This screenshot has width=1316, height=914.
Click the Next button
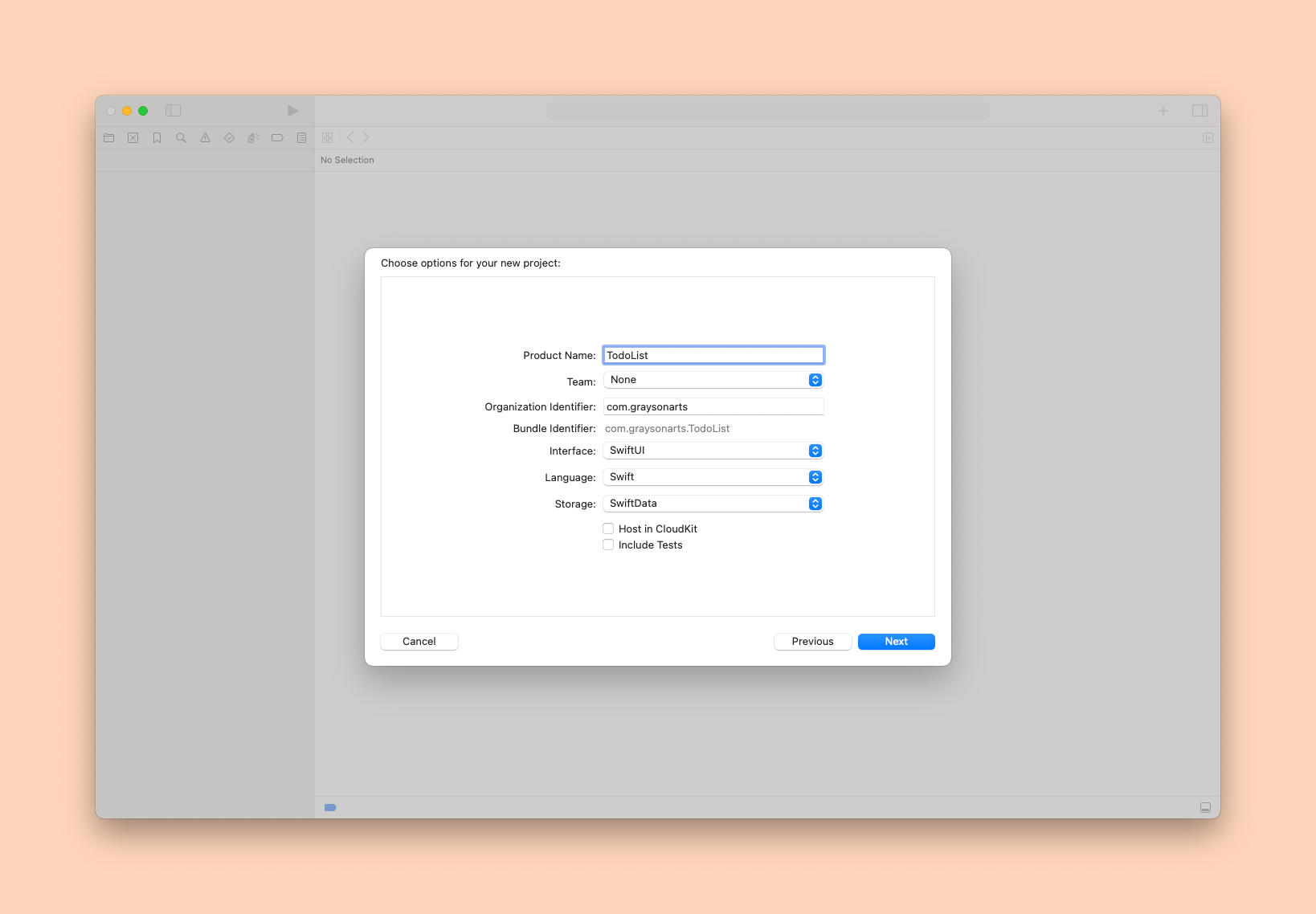[896, 642]
